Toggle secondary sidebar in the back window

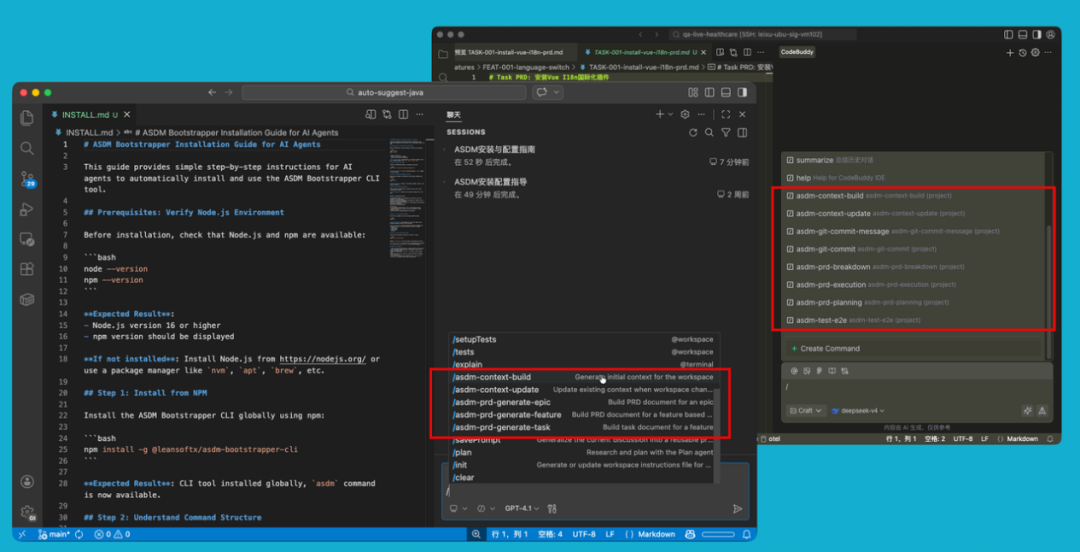point(1037,34)
